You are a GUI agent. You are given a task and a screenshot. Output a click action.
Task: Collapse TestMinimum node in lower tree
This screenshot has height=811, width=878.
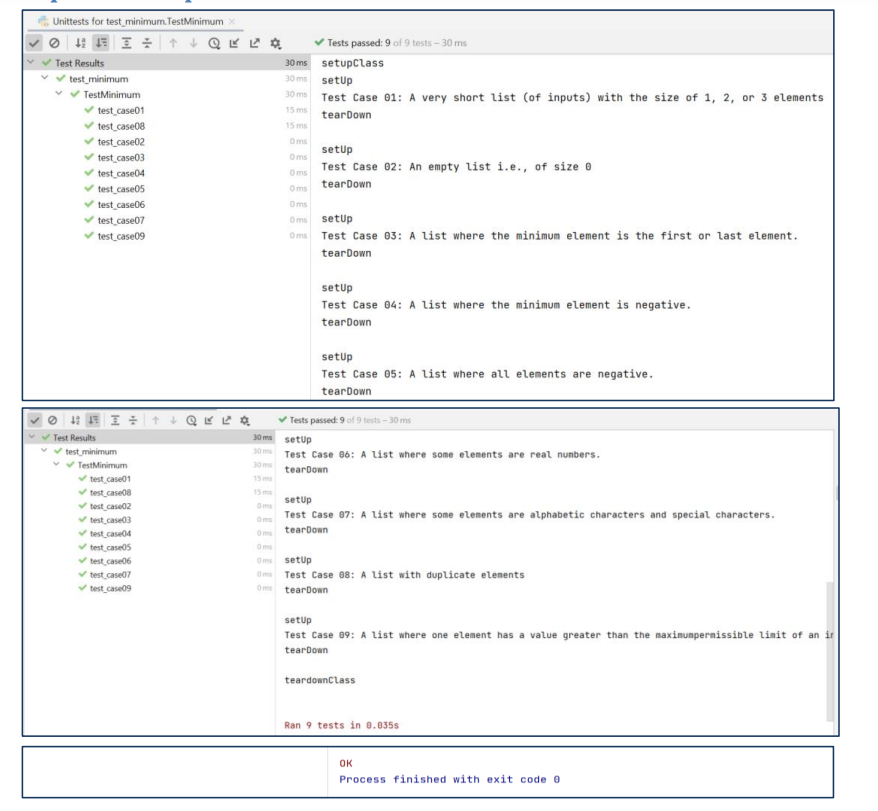(57, 464)
